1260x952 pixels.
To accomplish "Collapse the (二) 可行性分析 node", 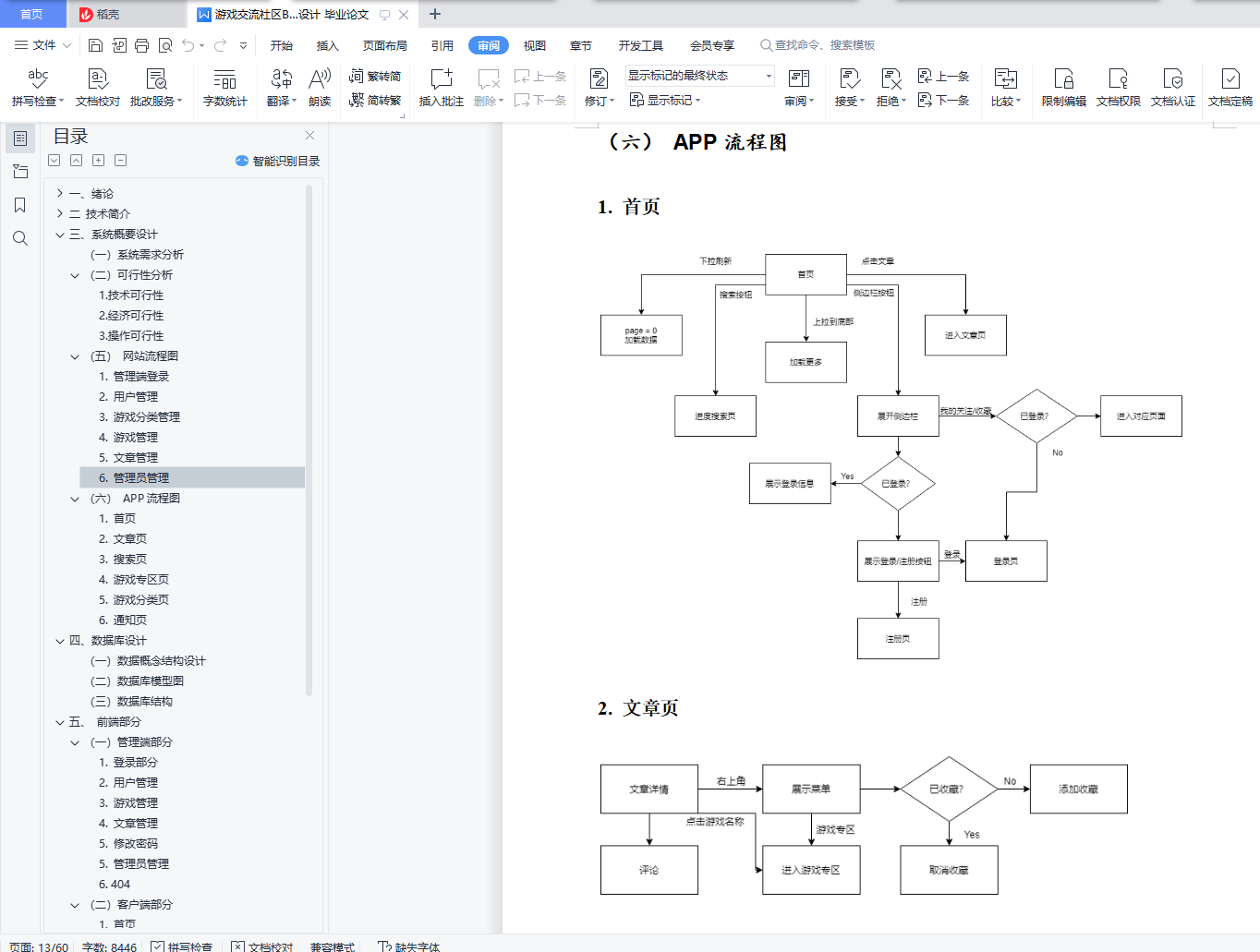I will (75, 275).
